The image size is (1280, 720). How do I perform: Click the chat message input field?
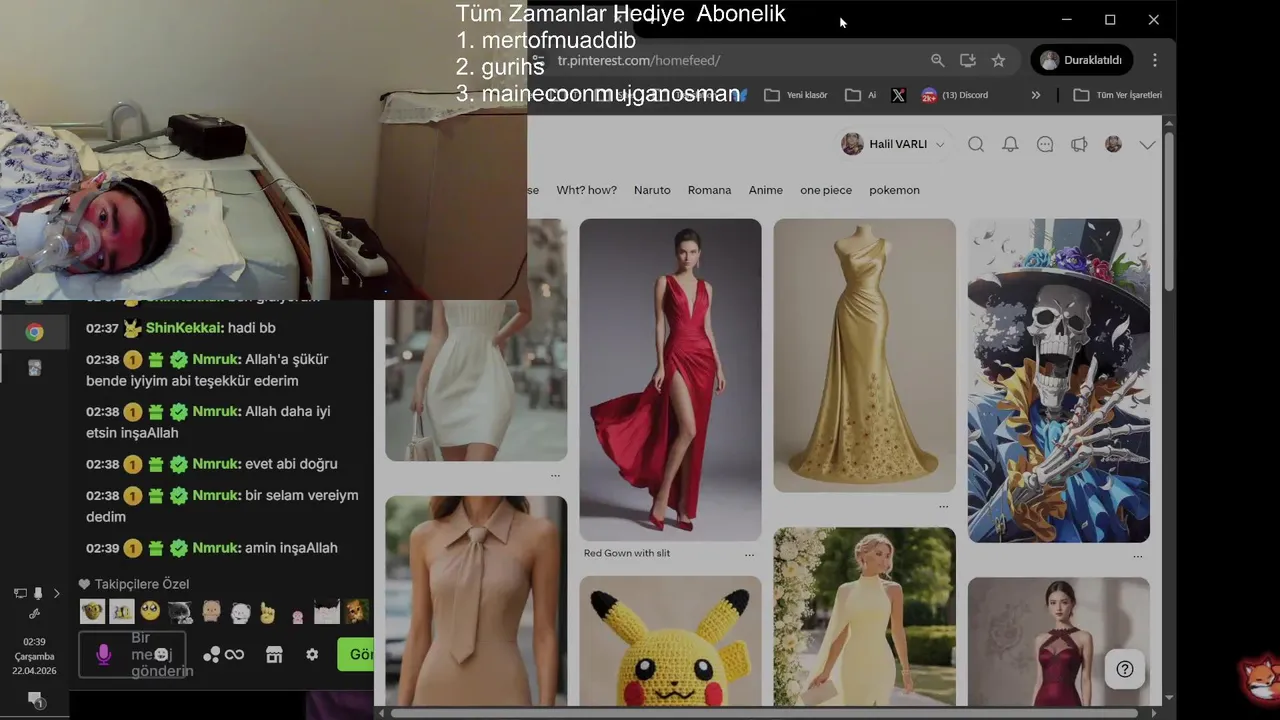132,655
